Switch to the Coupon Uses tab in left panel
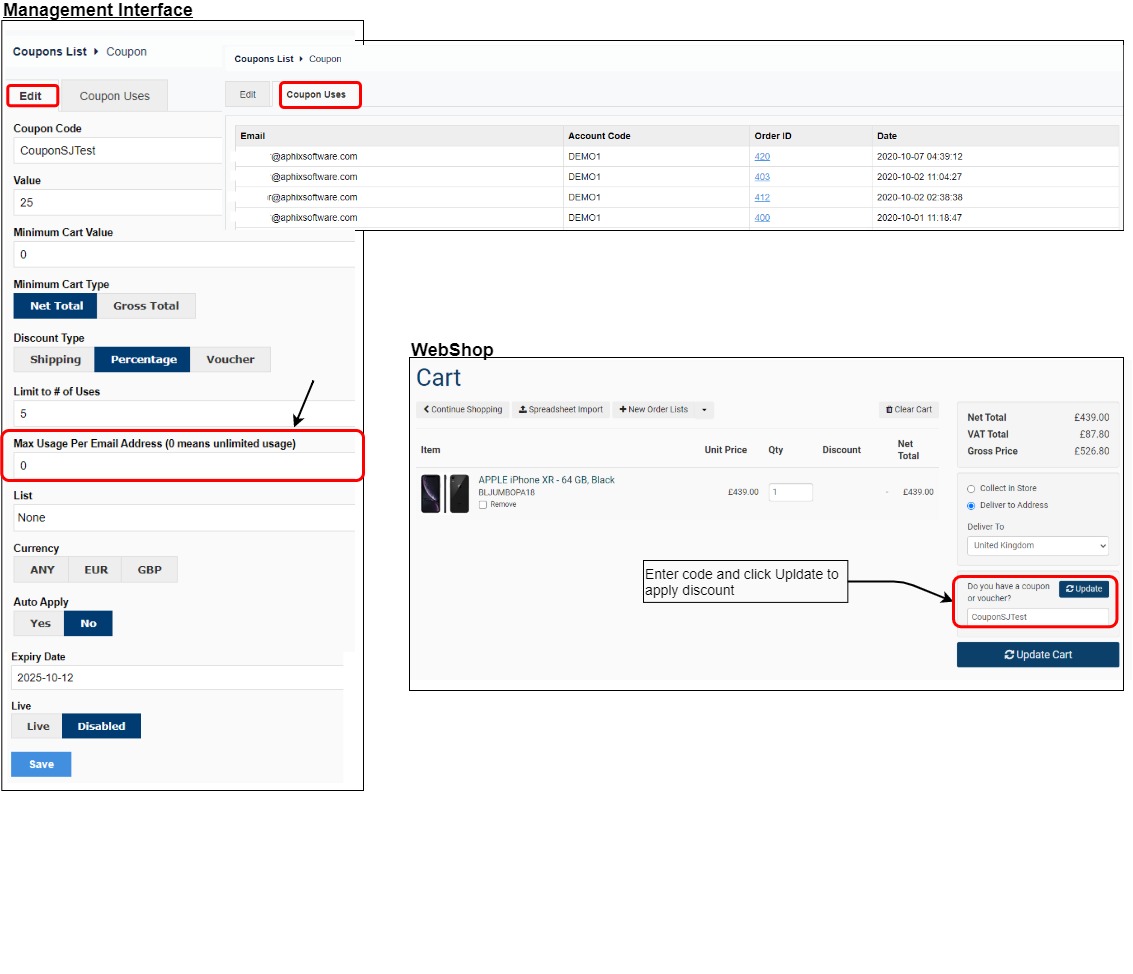The height and width of the screenshot is (974, 1133). (x=114, y=96)
